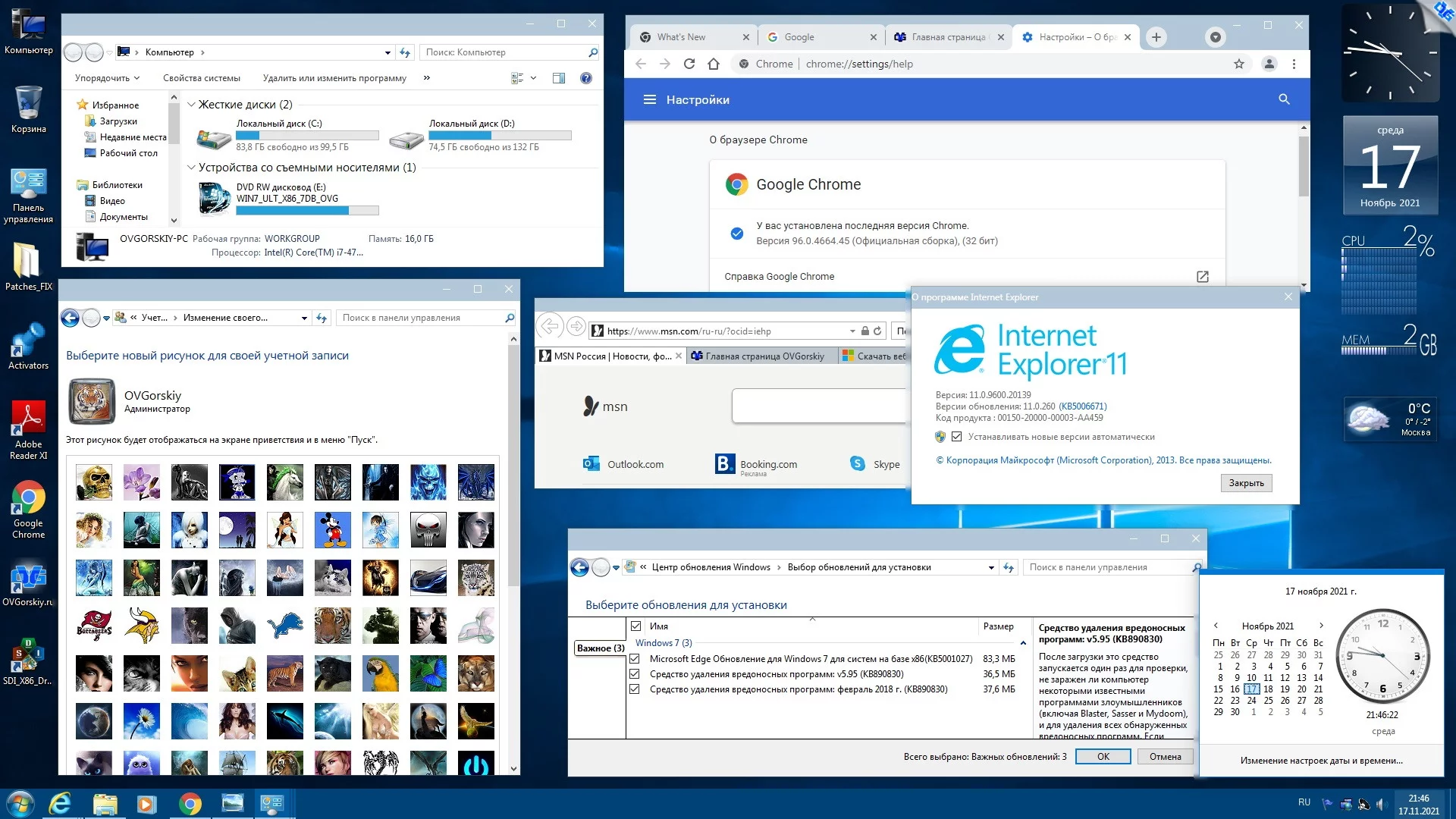
Task: Reload the Chrome settings page
Action: tap(689, 64)
